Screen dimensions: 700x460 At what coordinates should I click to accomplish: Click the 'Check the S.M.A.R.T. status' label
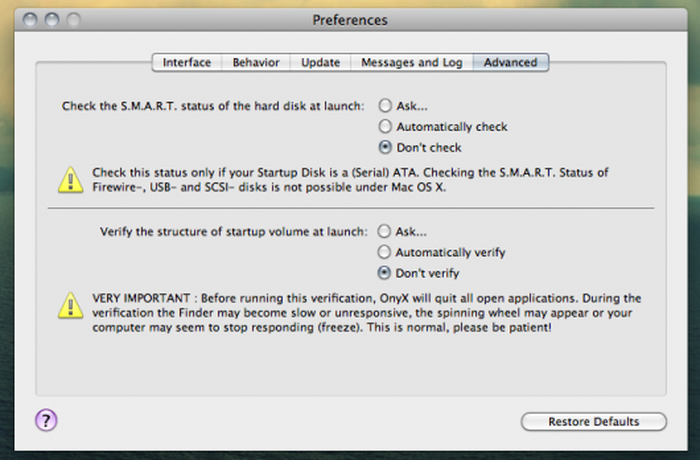213,106
